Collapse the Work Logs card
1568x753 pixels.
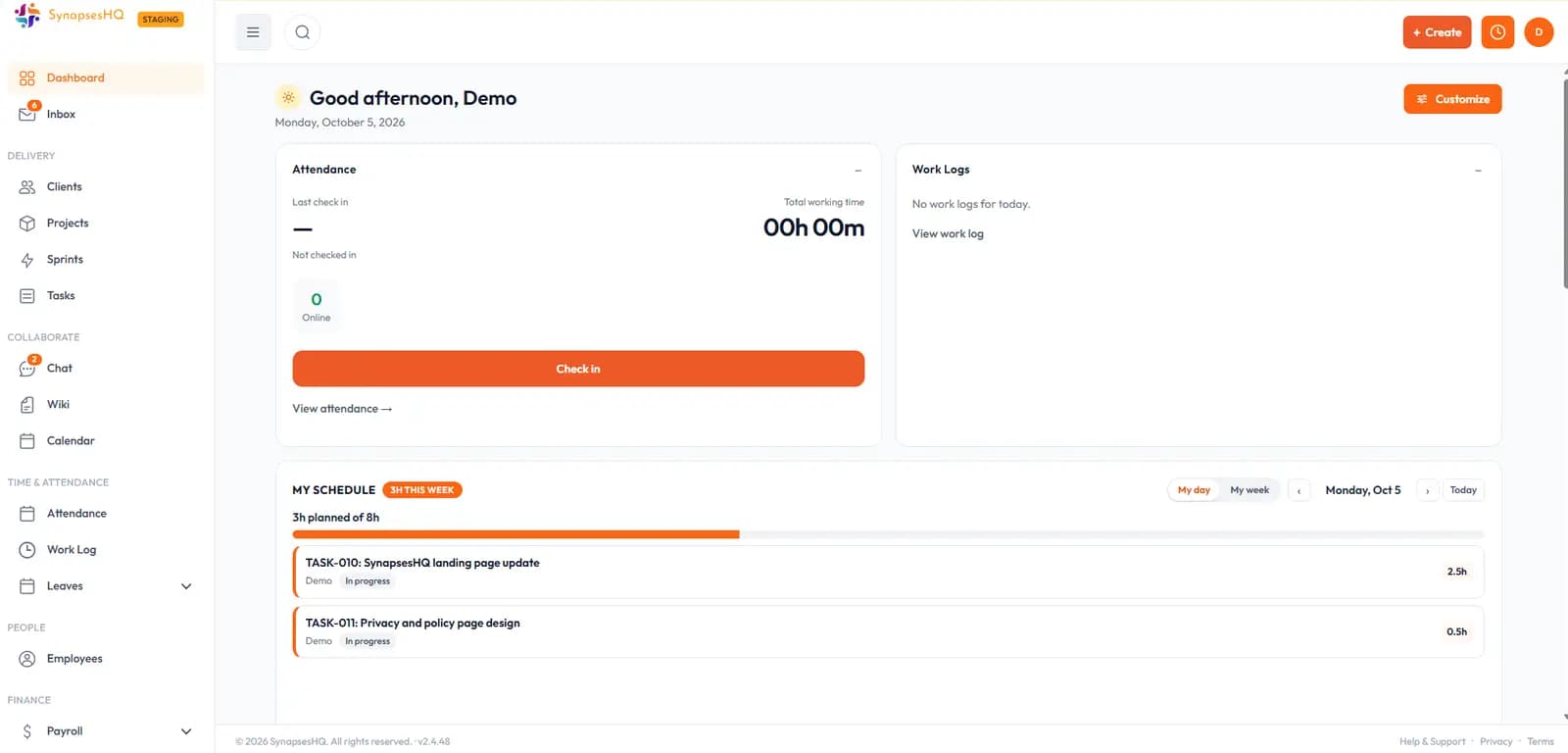[x=1478, y=171]
